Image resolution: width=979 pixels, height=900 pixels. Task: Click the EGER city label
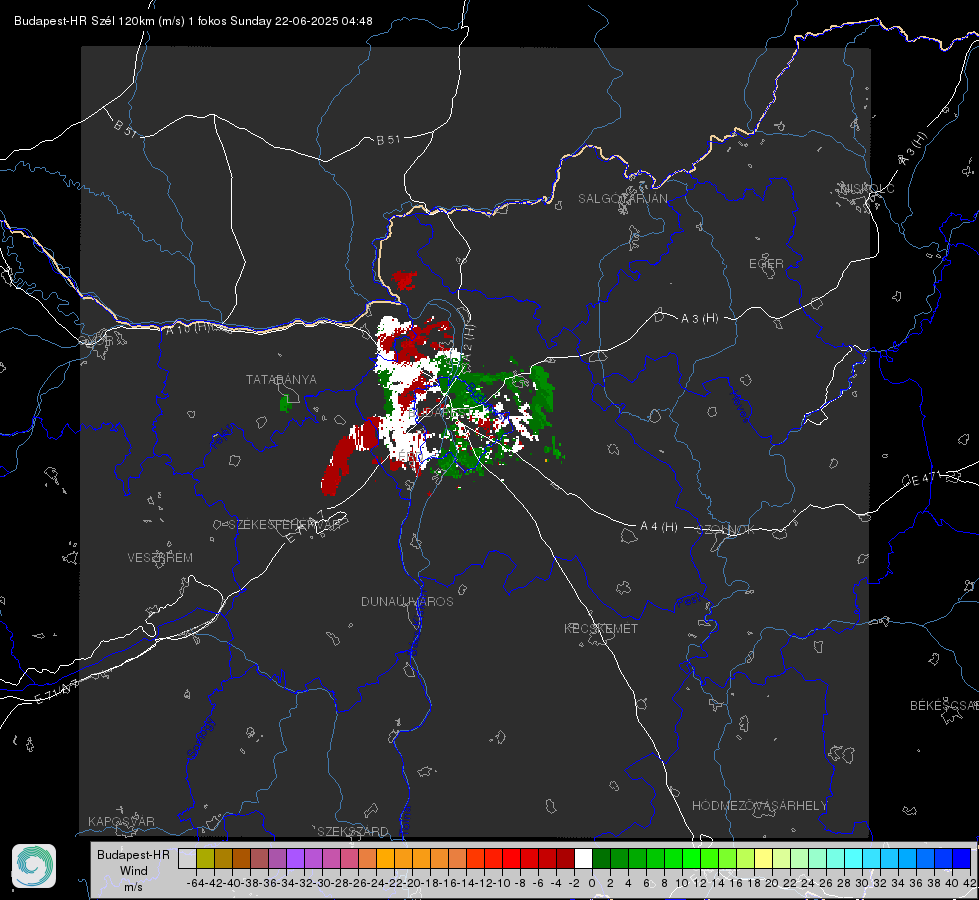tap(766, 264)
